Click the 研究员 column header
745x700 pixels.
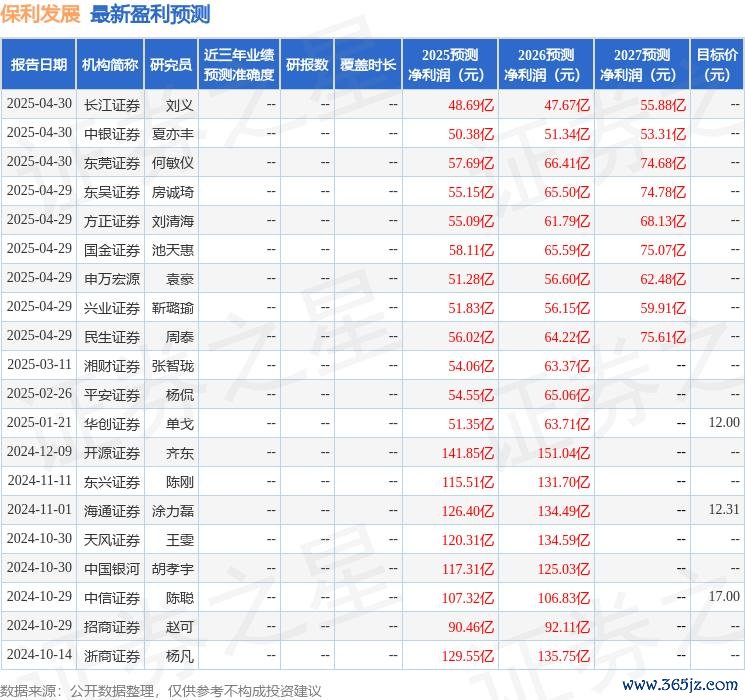(x=171, y=65)
